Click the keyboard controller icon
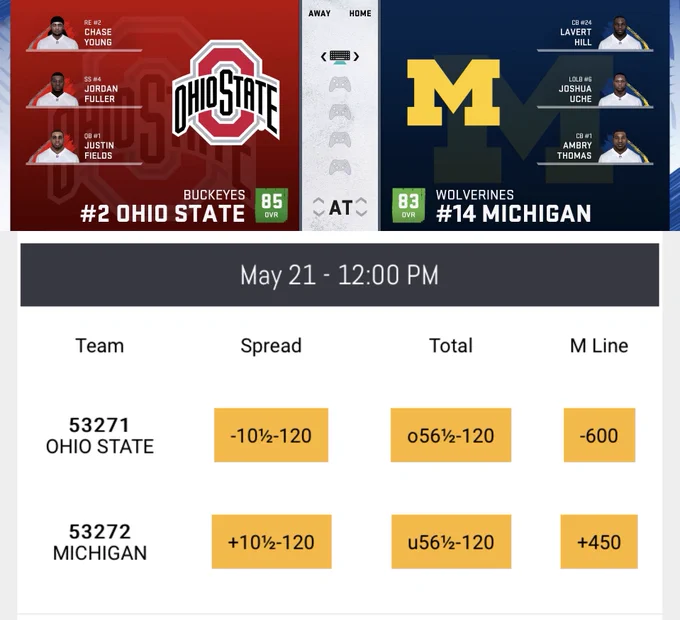680x620 pixels. point(340,57)
